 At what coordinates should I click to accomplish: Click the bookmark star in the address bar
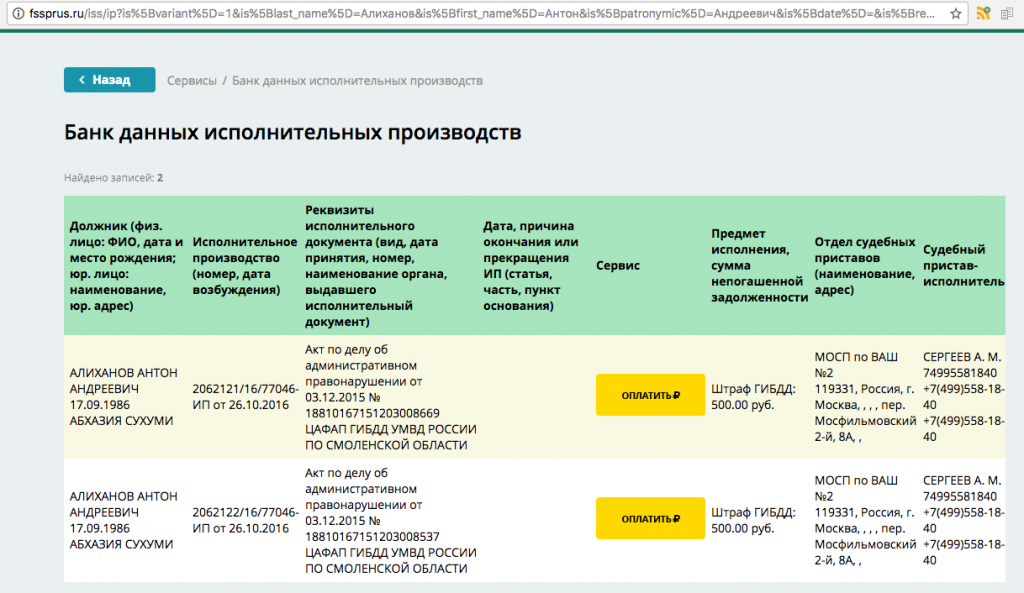(x=955, y=13)
